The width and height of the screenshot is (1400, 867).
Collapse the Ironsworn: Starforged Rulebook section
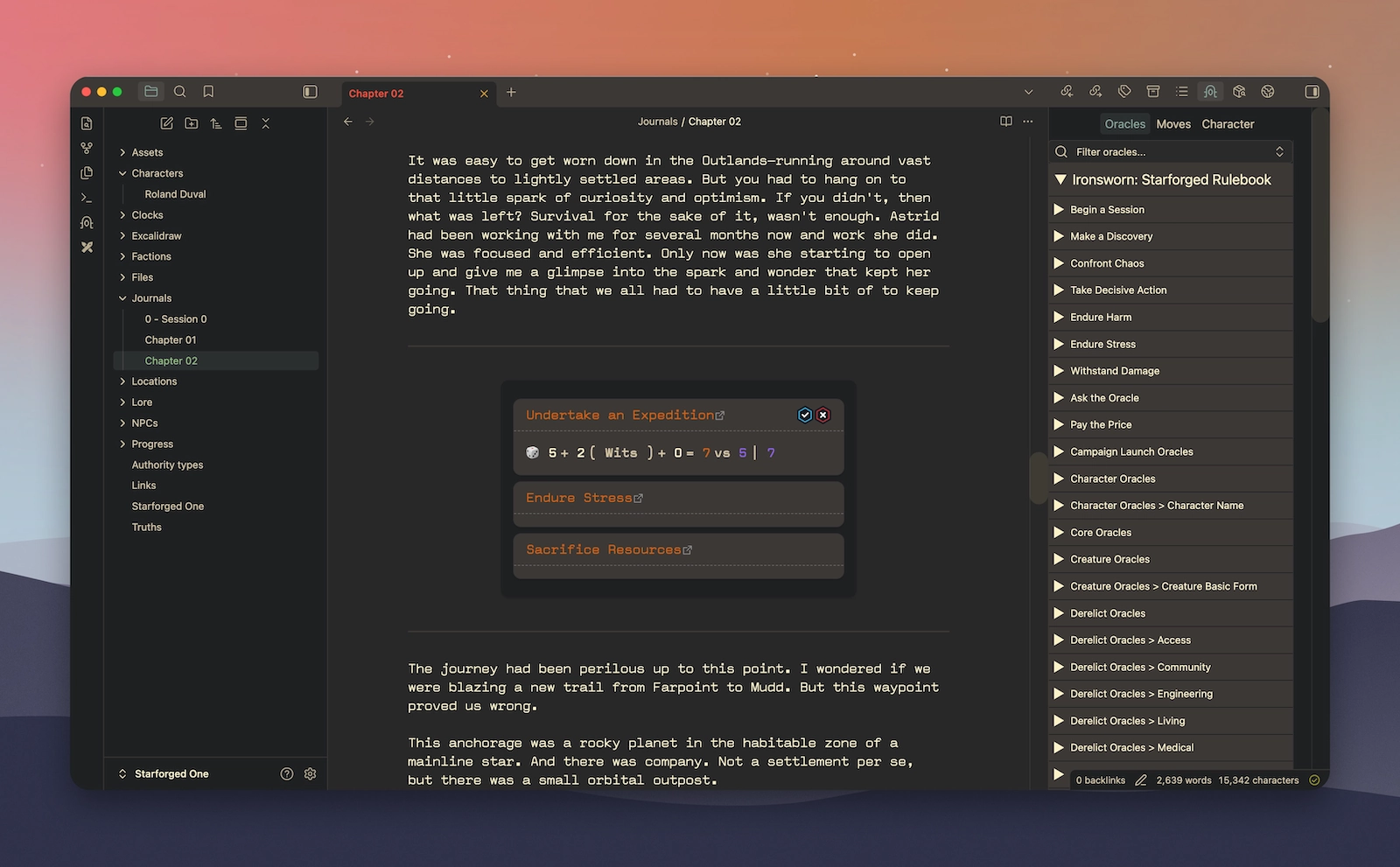click(x=1060, y=179)
